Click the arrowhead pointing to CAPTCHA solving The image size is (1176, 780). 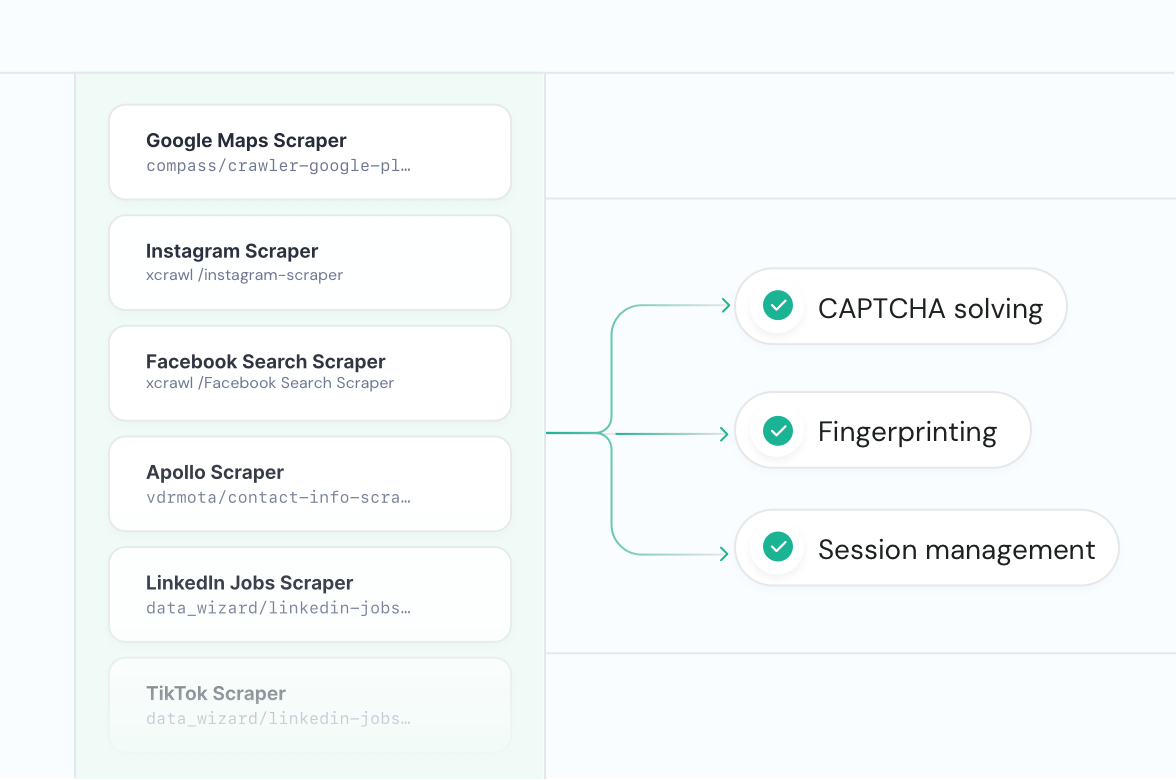pos(725,305)
